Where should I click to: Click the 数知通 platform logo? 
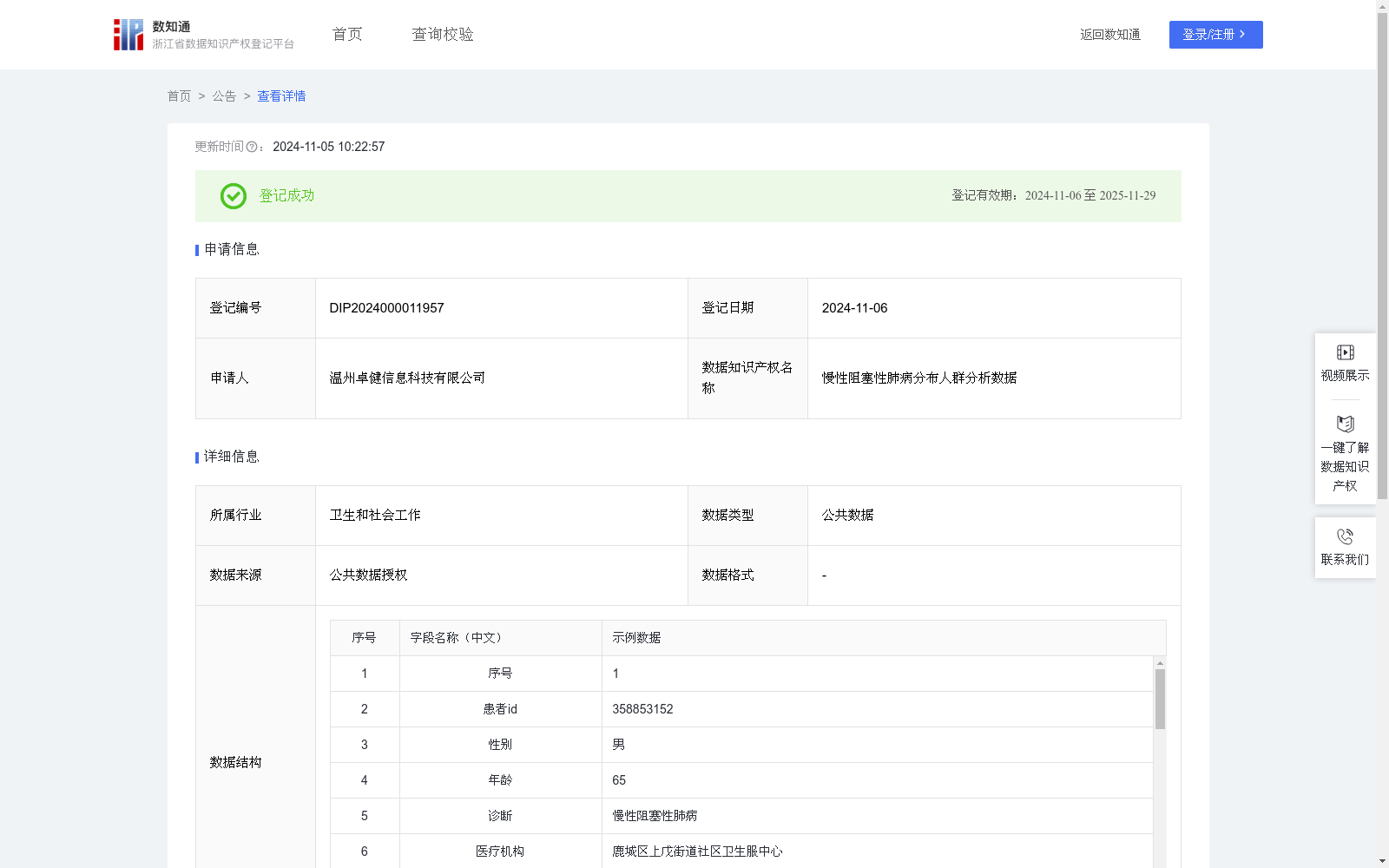coord(204,35)
